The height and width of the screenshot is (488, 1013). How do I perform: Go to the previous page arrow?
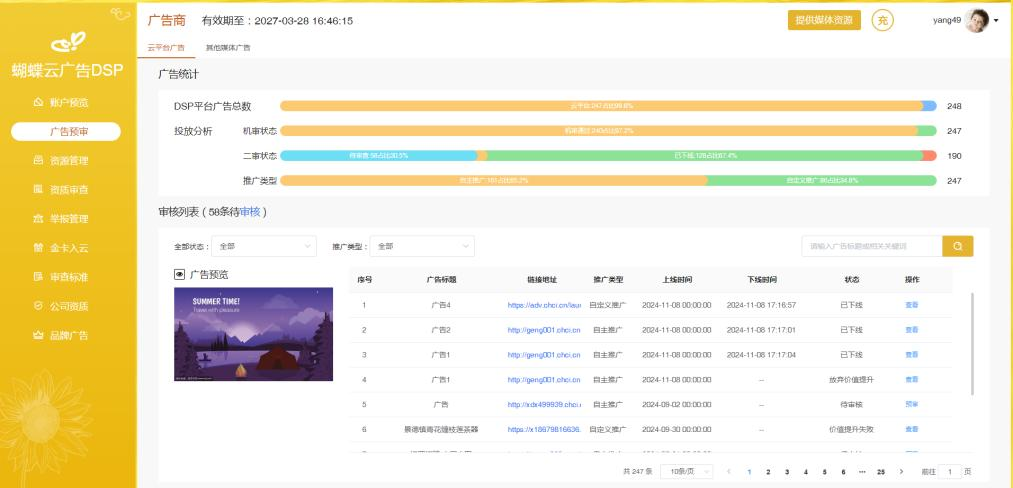click(x=729, y=472)
